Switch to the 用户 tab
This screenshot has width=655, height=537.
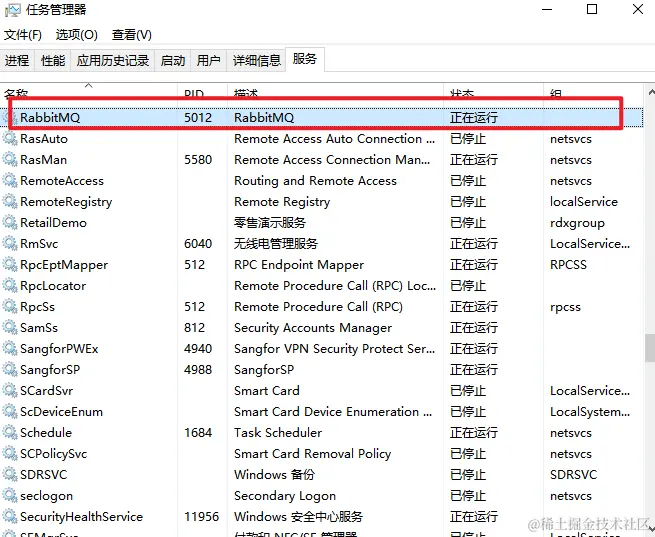coord(208,61)
